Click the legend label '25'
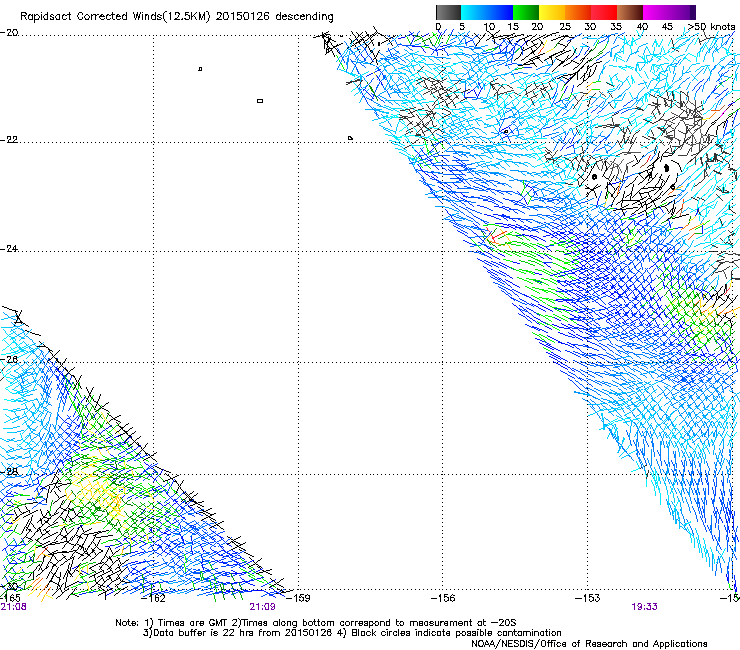The height and width of the screenshot is (650, 740). 565,26
